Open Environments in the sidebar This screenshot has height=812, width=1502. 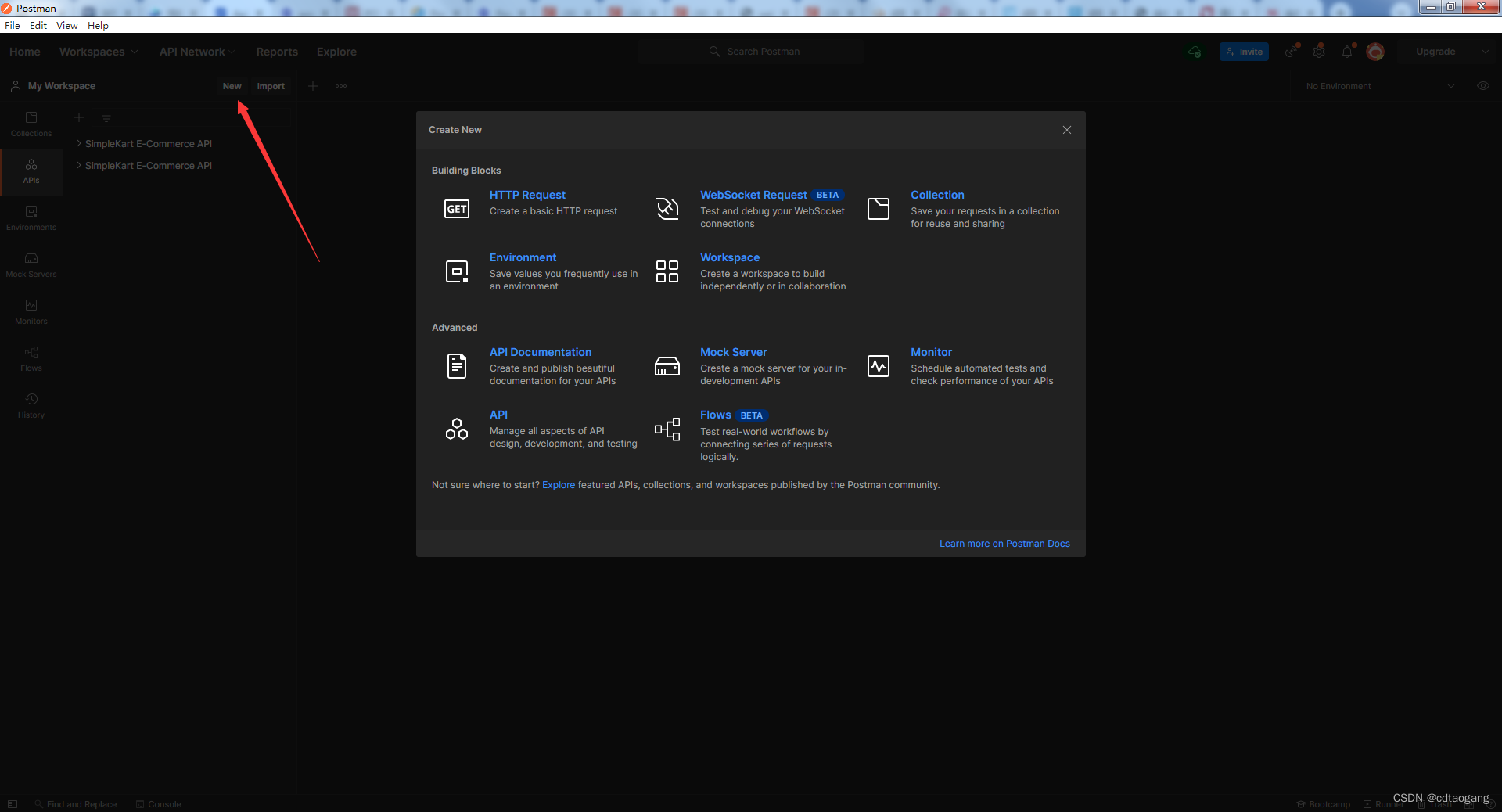tap(31, 219)
